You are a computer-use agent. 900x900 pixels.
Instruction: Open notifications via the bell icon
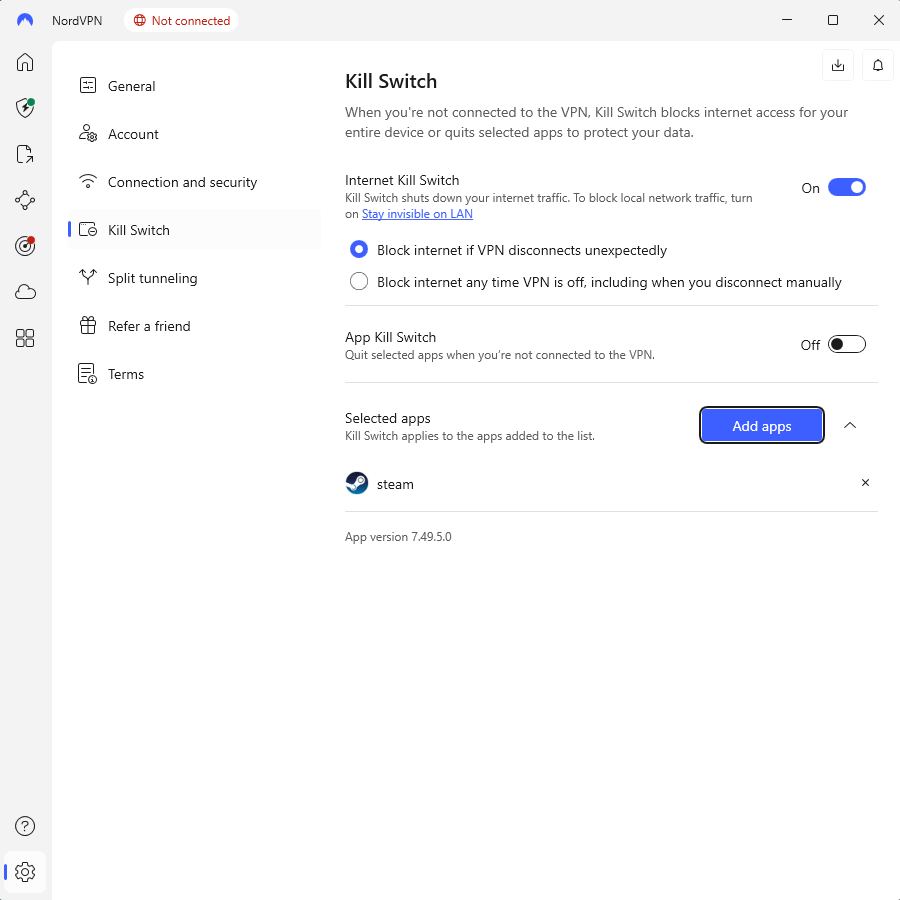click(x=877, y=64)
